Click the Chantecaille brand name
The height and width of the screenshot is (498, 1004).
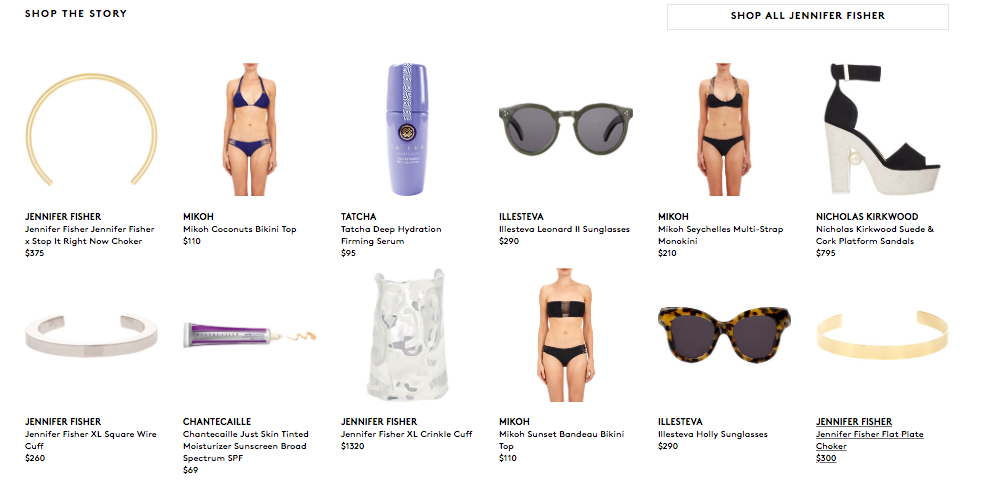pyautogui.click(x=217, y=422)
